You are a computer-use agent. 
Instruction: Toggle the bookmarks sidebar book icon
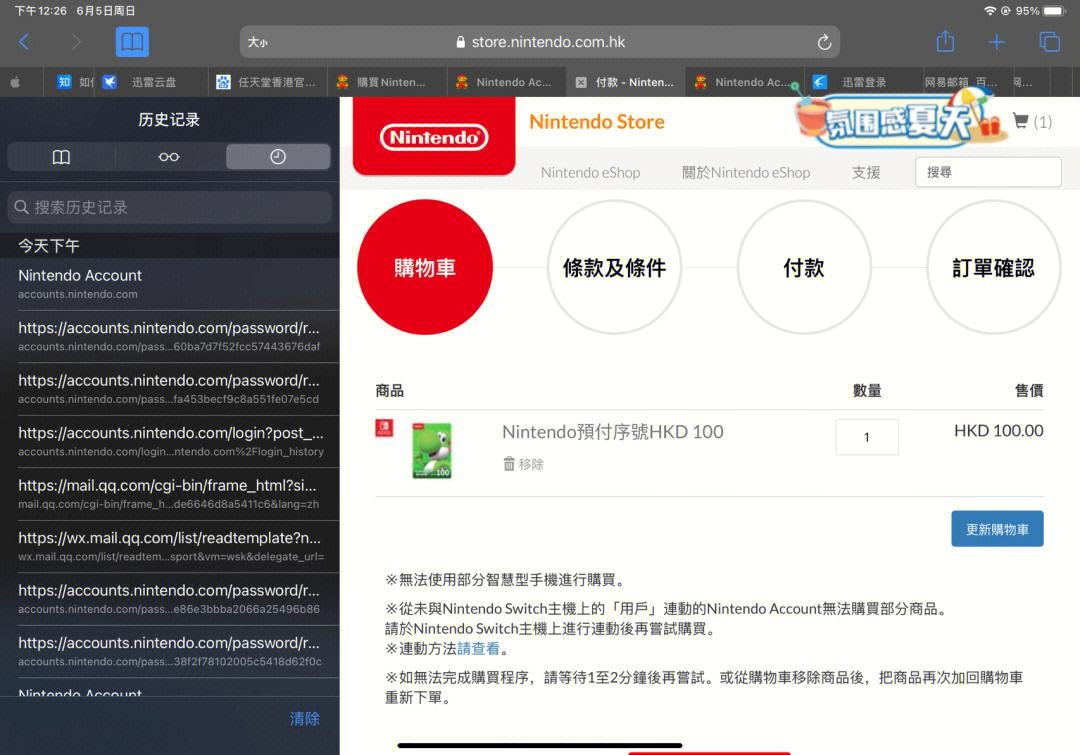[132, 42]
